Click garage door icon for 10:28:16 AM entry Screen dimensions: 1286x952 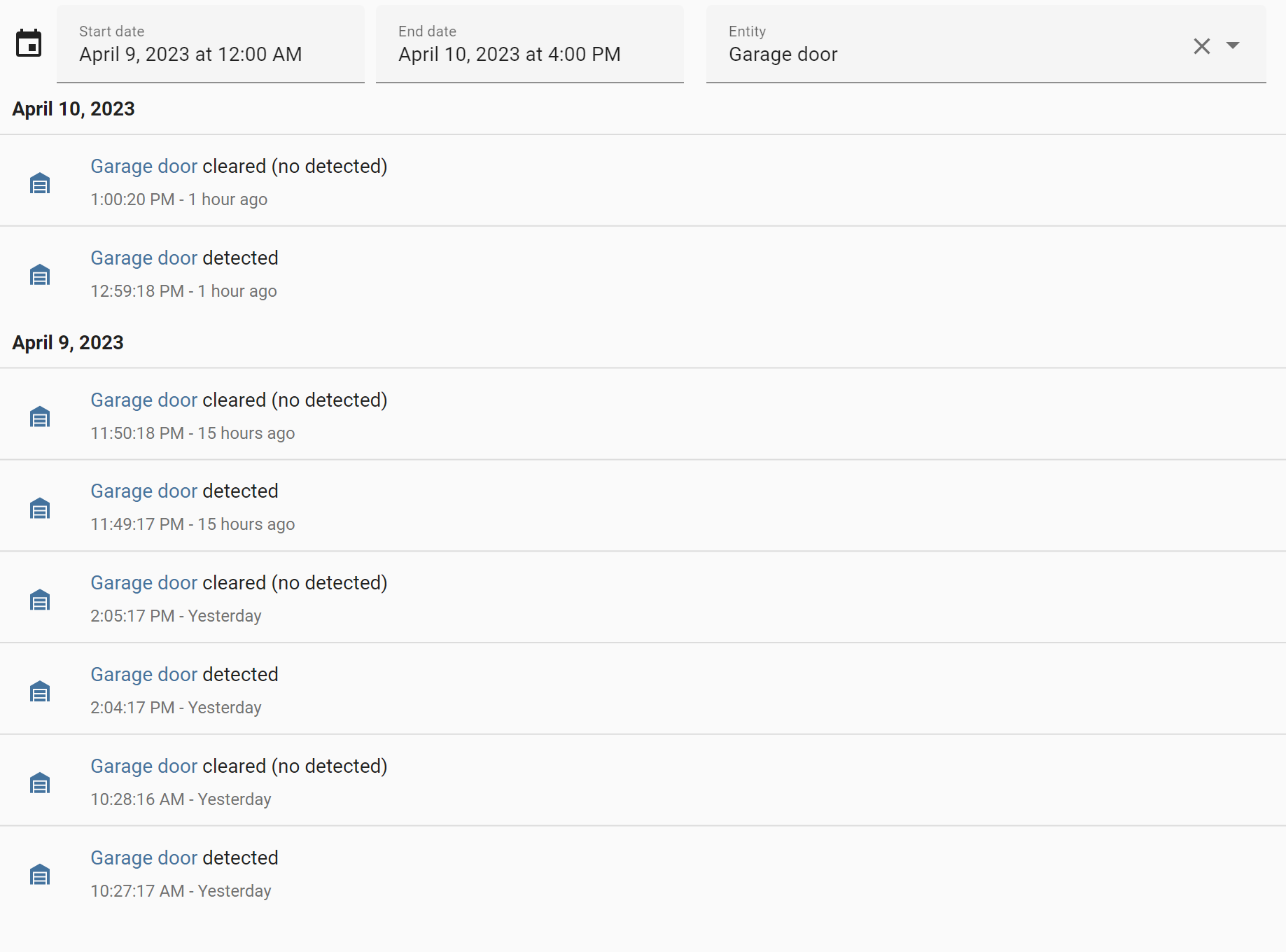click(x=40, y=783)
